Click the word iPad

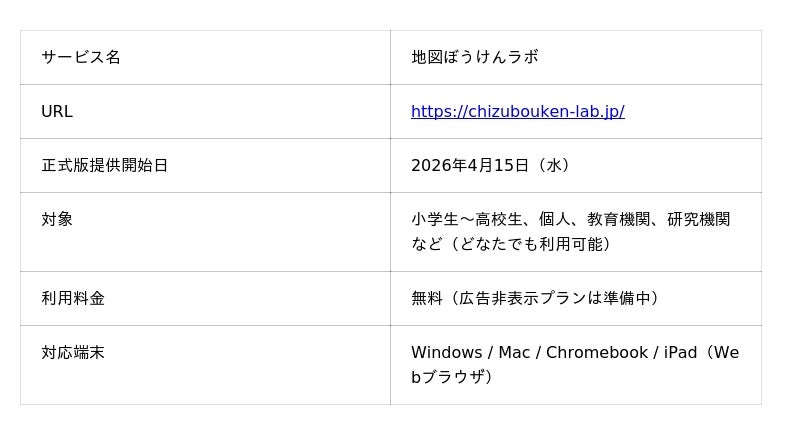(x=677, y=353)
